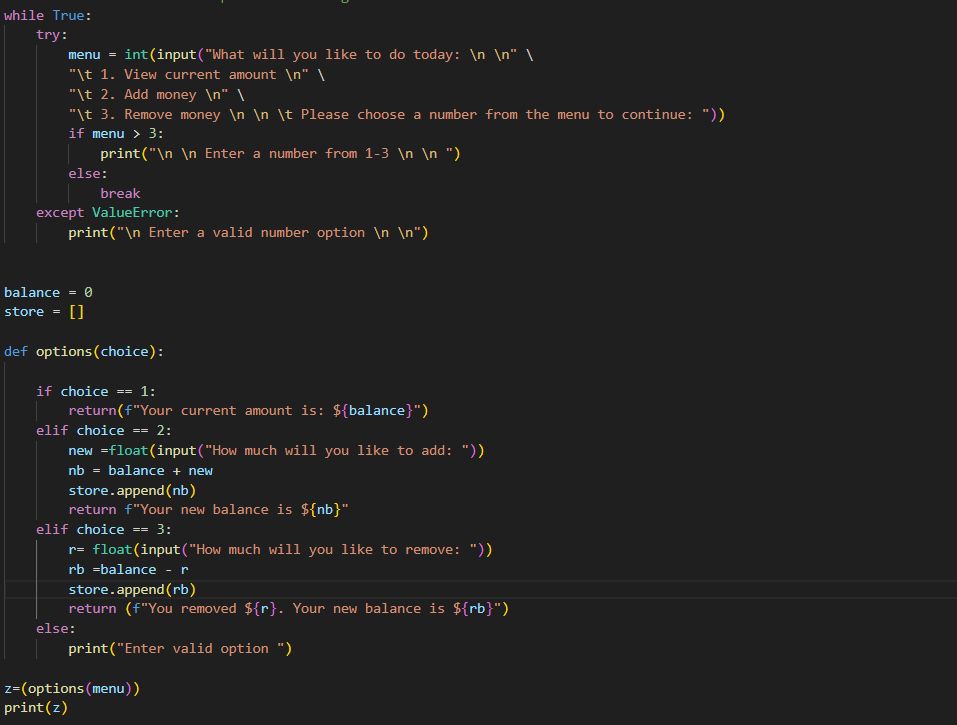
Task: Place cursor on 'nb = balance + new'
Action: (140, 471)
